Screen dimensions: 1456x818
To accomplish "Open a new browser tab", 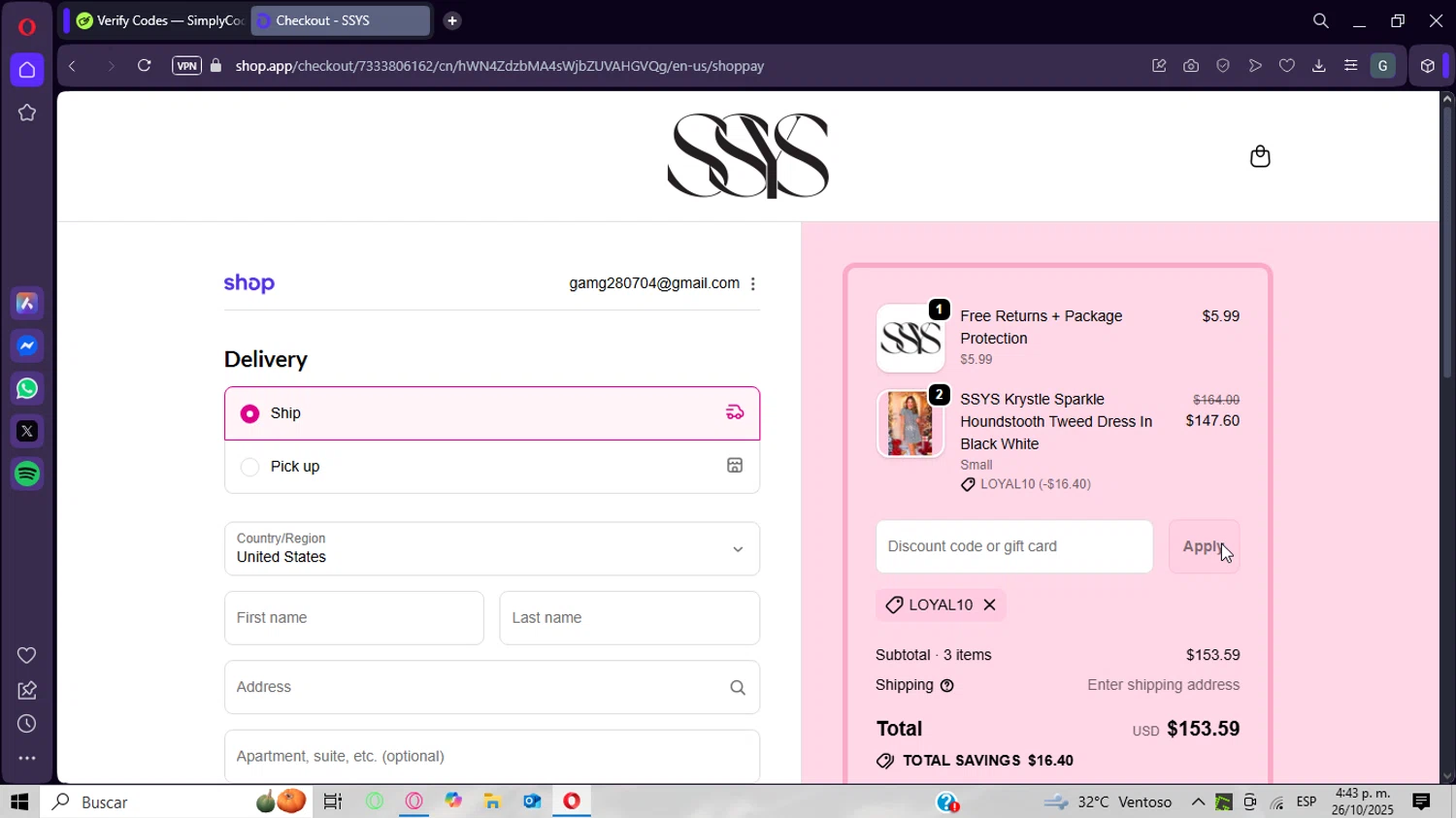I will pos(452,20).
